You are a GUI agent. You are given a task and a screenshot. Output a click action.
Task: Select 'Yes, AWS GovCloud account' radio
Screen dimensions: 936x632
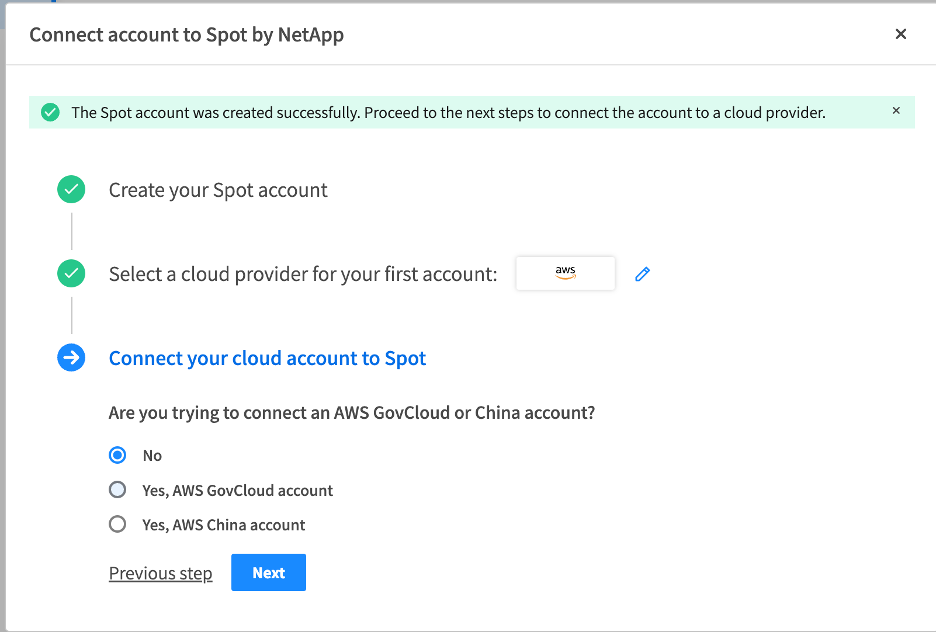118,490
